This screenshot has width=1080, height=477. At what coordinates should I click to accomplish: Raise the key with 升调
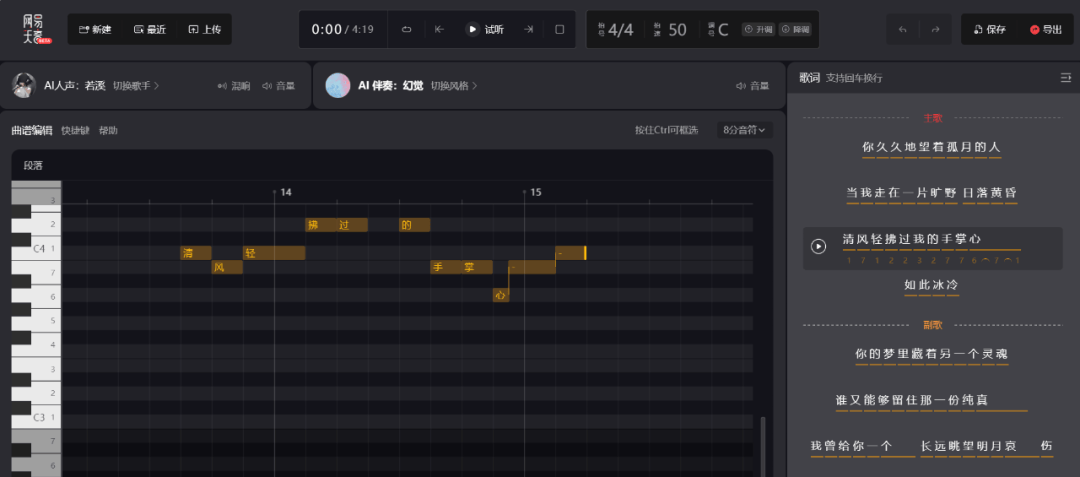(x=758, y=30)
